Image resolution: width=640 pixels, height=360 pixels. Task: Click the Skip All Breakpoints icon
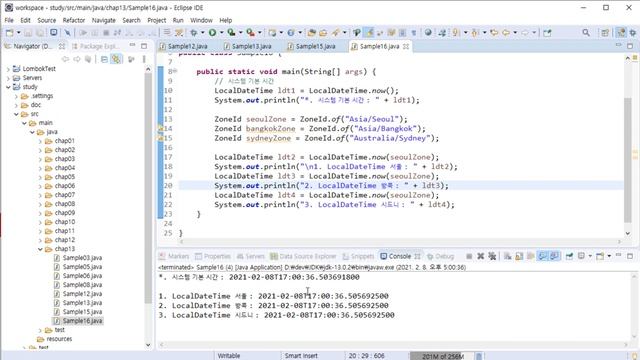click(67, 33)
